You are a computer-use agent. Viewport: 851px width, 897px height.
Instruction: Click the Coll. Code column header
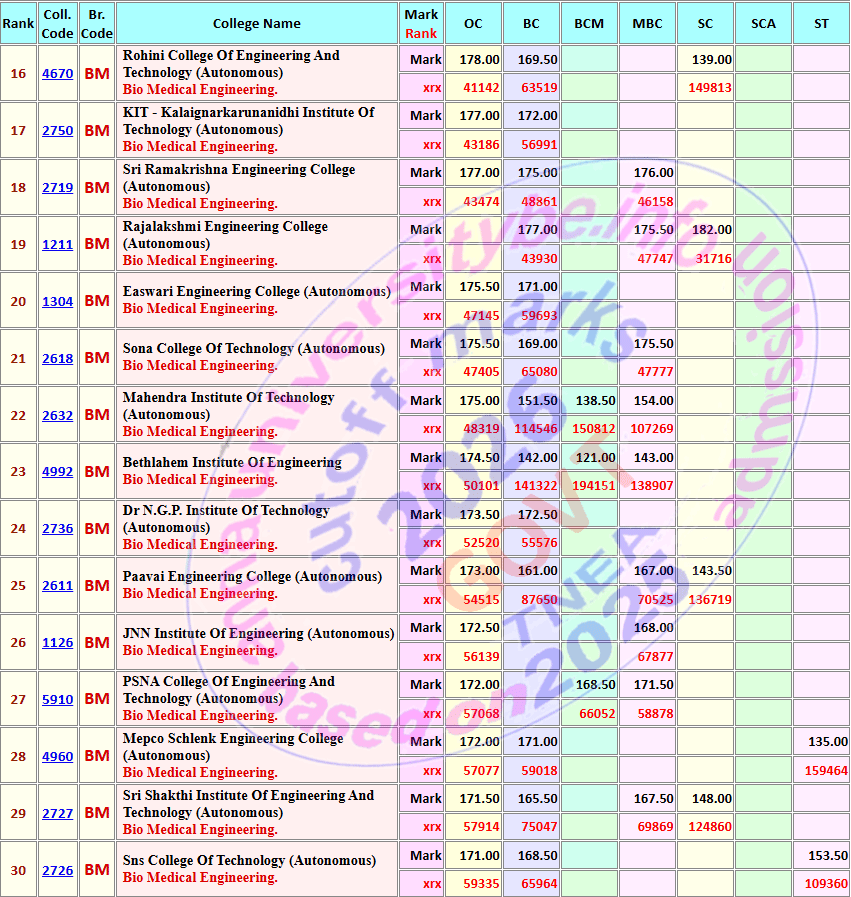(x=58, y=23)
